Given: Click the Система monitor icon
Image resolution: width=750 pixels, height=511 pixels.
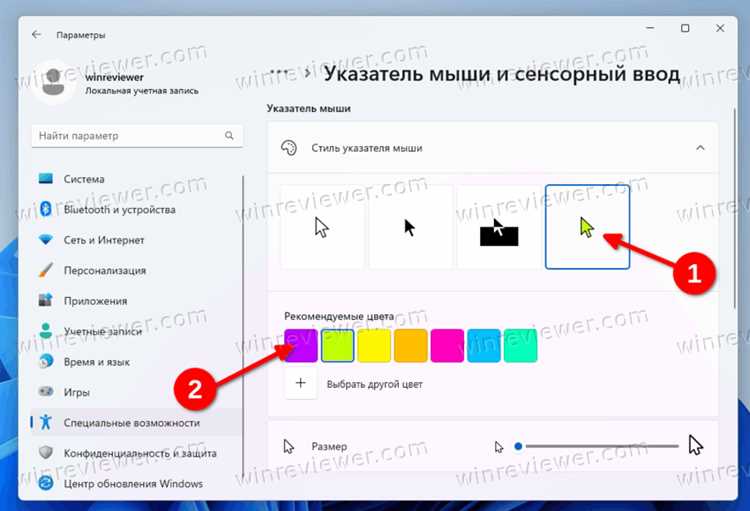Looking at the screenshot, I should coord(46,178).
